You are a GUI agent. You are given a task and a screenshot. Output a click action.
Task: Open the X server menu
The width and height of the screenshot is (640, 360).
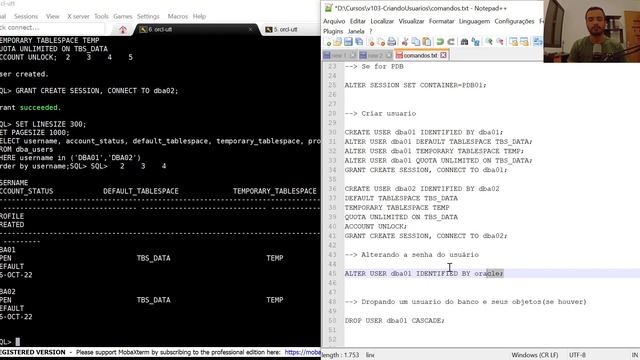tap(78, 16)
